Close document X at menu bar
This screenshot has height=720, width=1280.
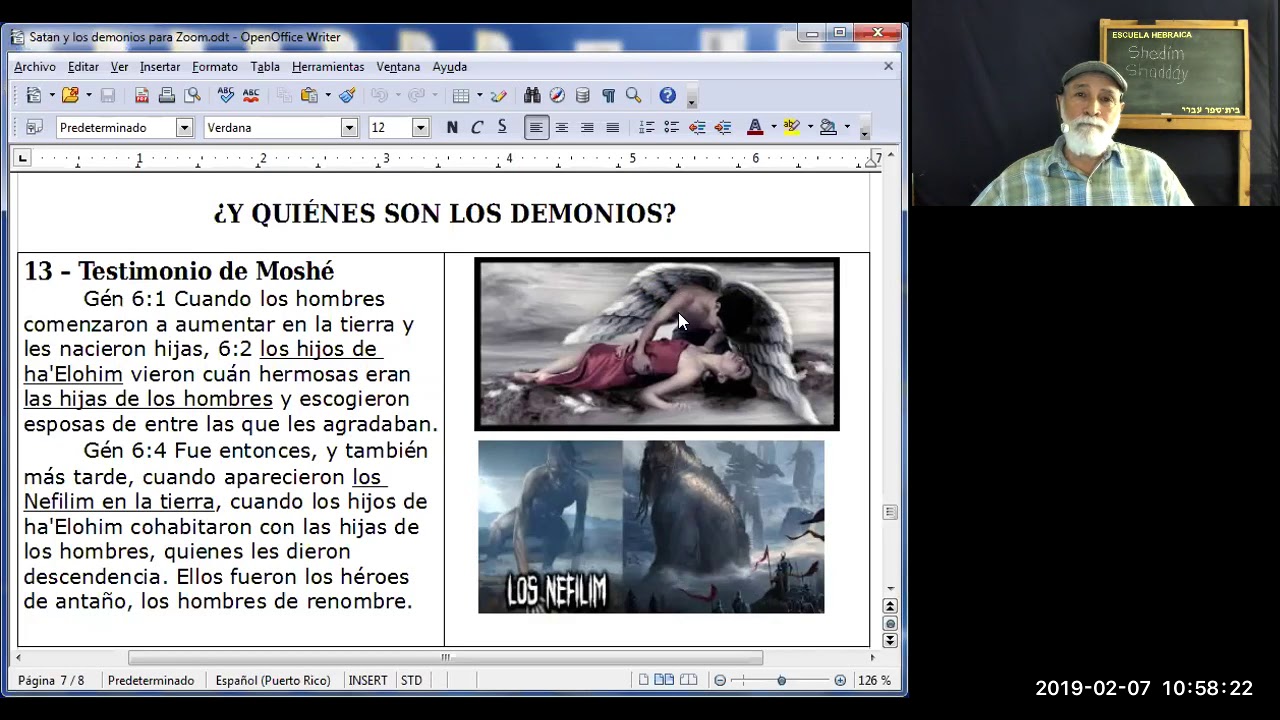tap(888, 66)
